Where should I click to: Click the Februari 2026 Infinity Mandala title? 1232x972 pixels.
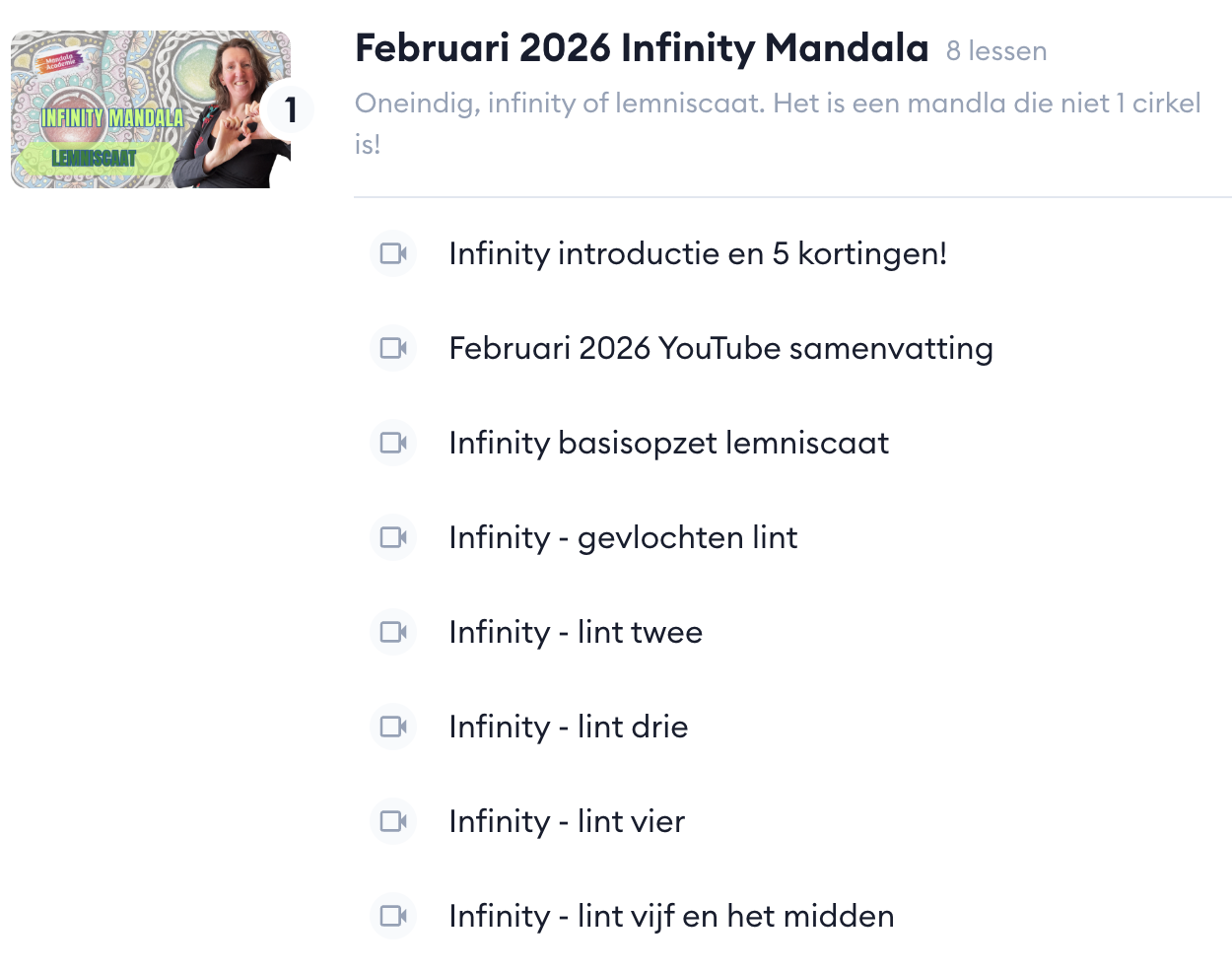pos(641,47)
